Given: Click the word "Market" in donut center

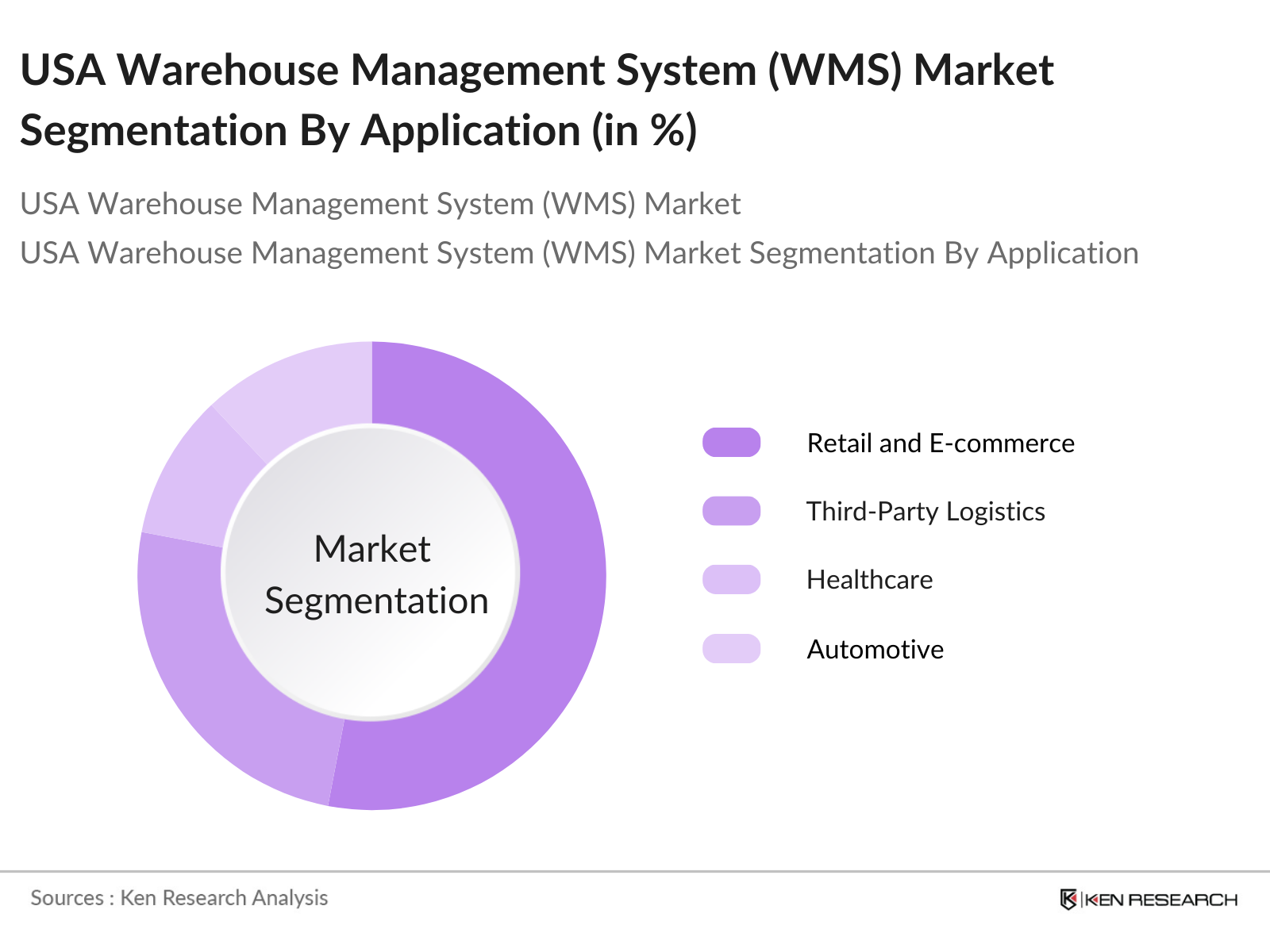Looking at the screenshot, I should pyautogui.click(x=371, y=549).
